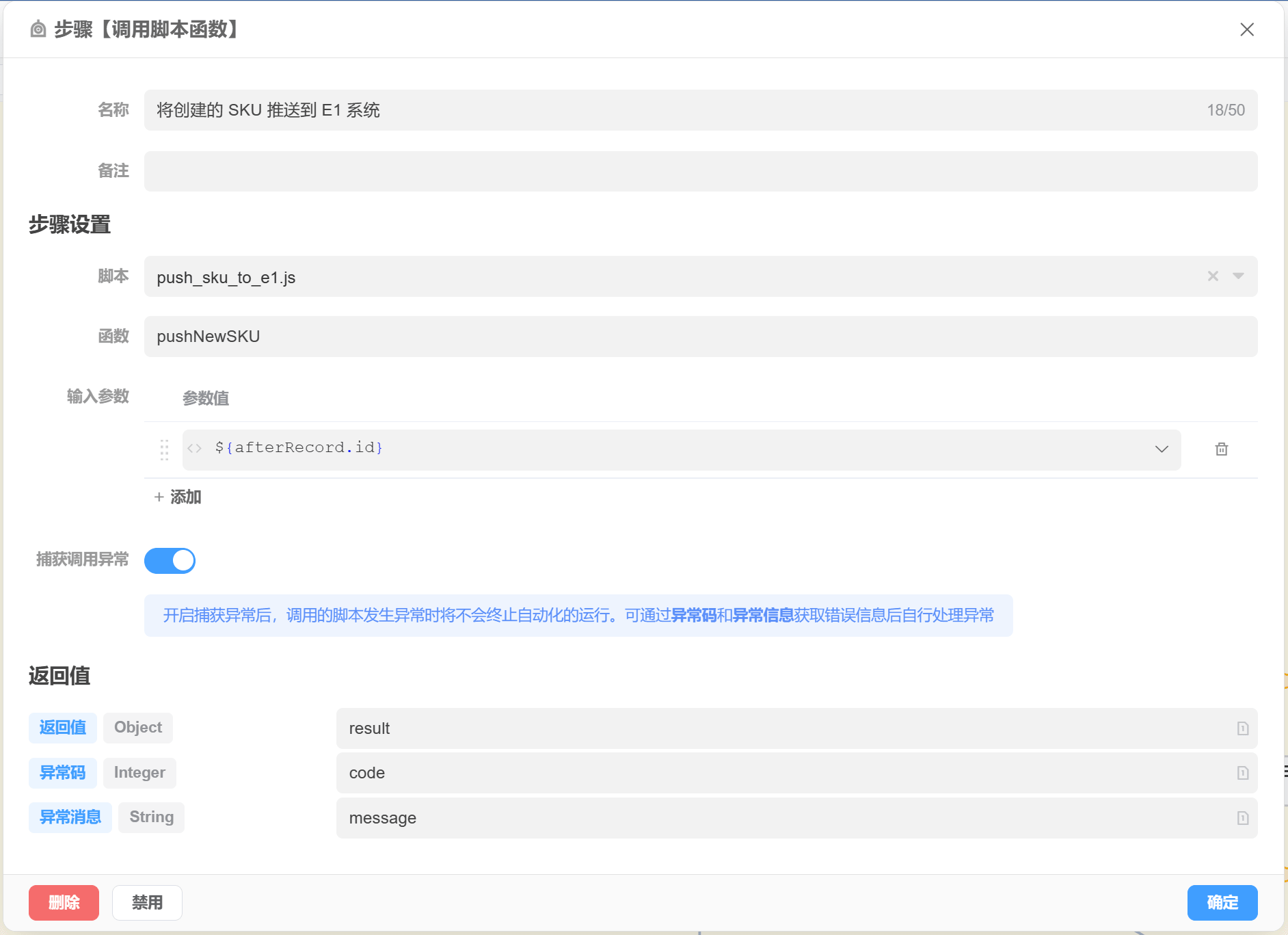Expand the parameter value chevron dropdown
Image resolution: width=1288 pixels, height=935 pixels.
tap(1162, 449)
